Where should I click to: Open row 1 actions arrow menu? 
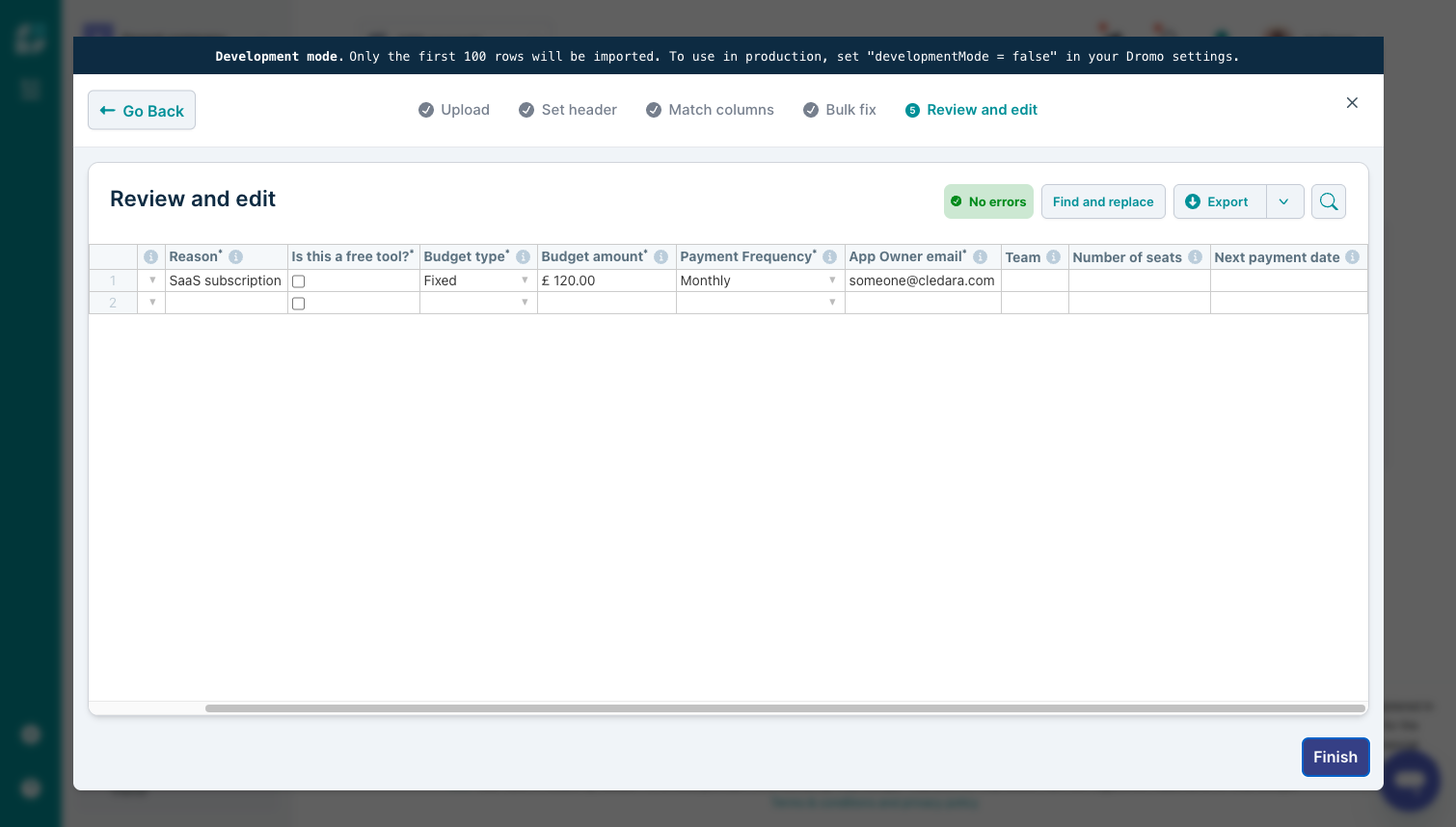coord(152,280)
